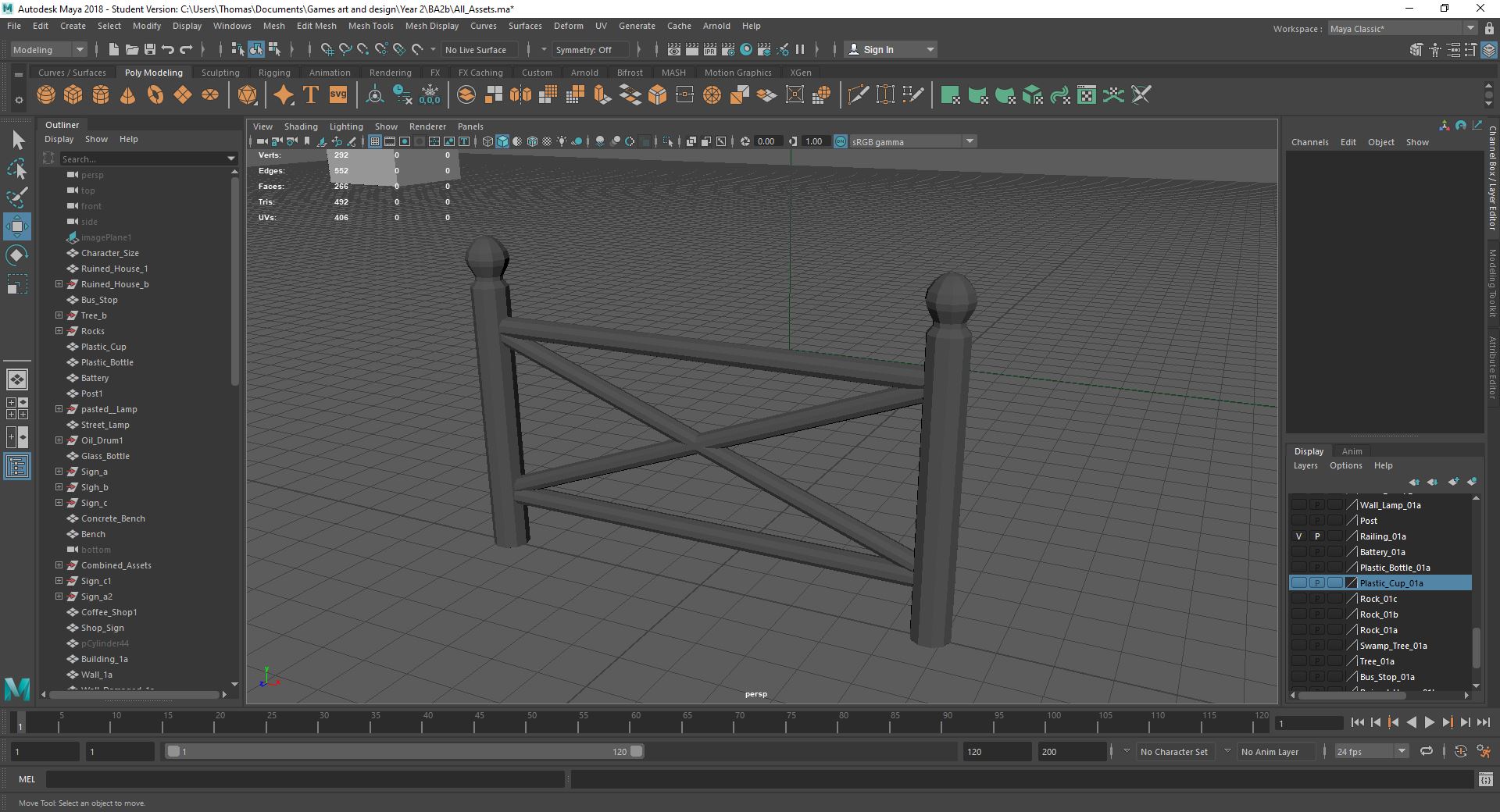Click the SVG import shelf icon

pos(337,95)
